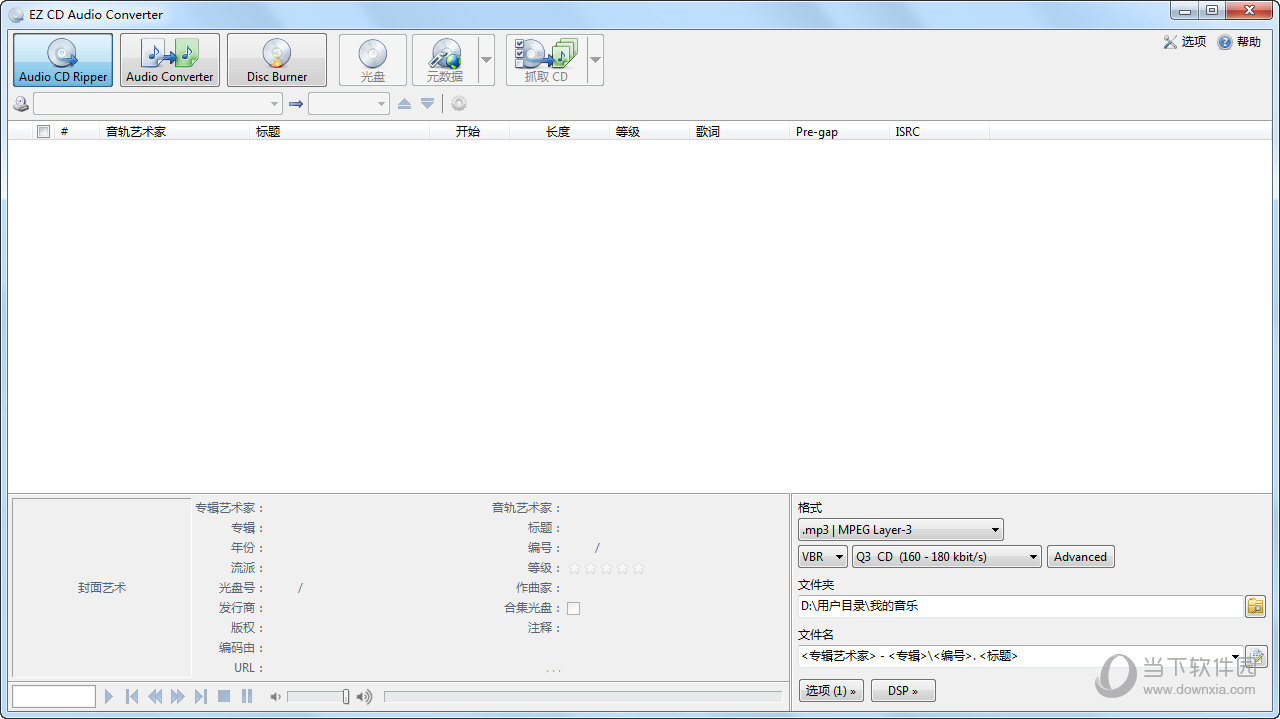
Task: Open 选项 options in the top right
Action: (1185, 42)
